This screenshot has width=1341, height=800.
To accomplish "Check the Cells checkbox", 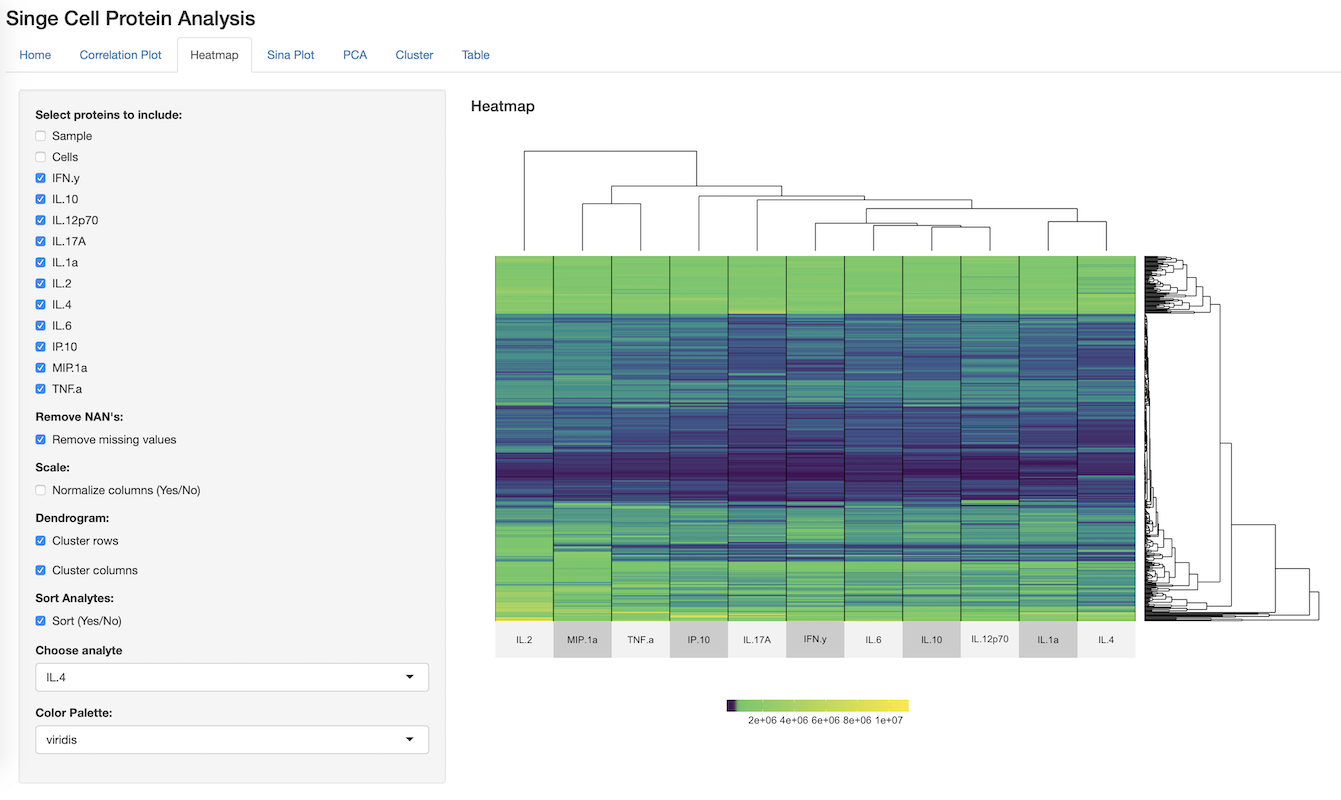I will tap(41, 157).
